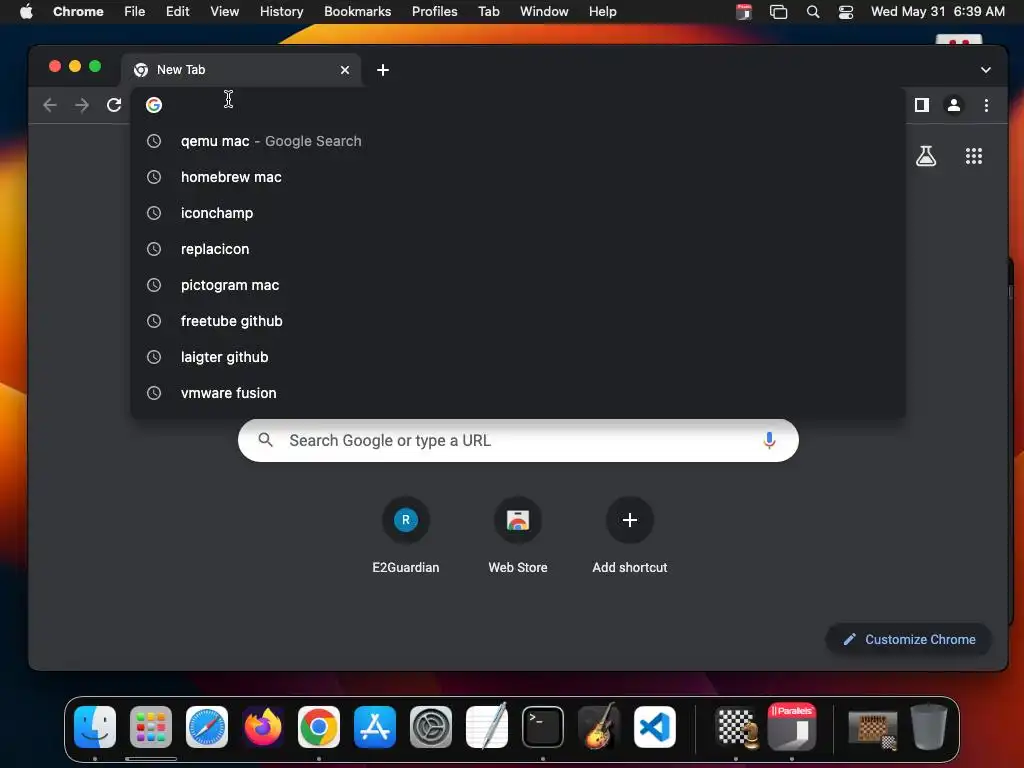Open Control Center in the menu bar
The image size is (1024, 768).
(x=846, y=12)
